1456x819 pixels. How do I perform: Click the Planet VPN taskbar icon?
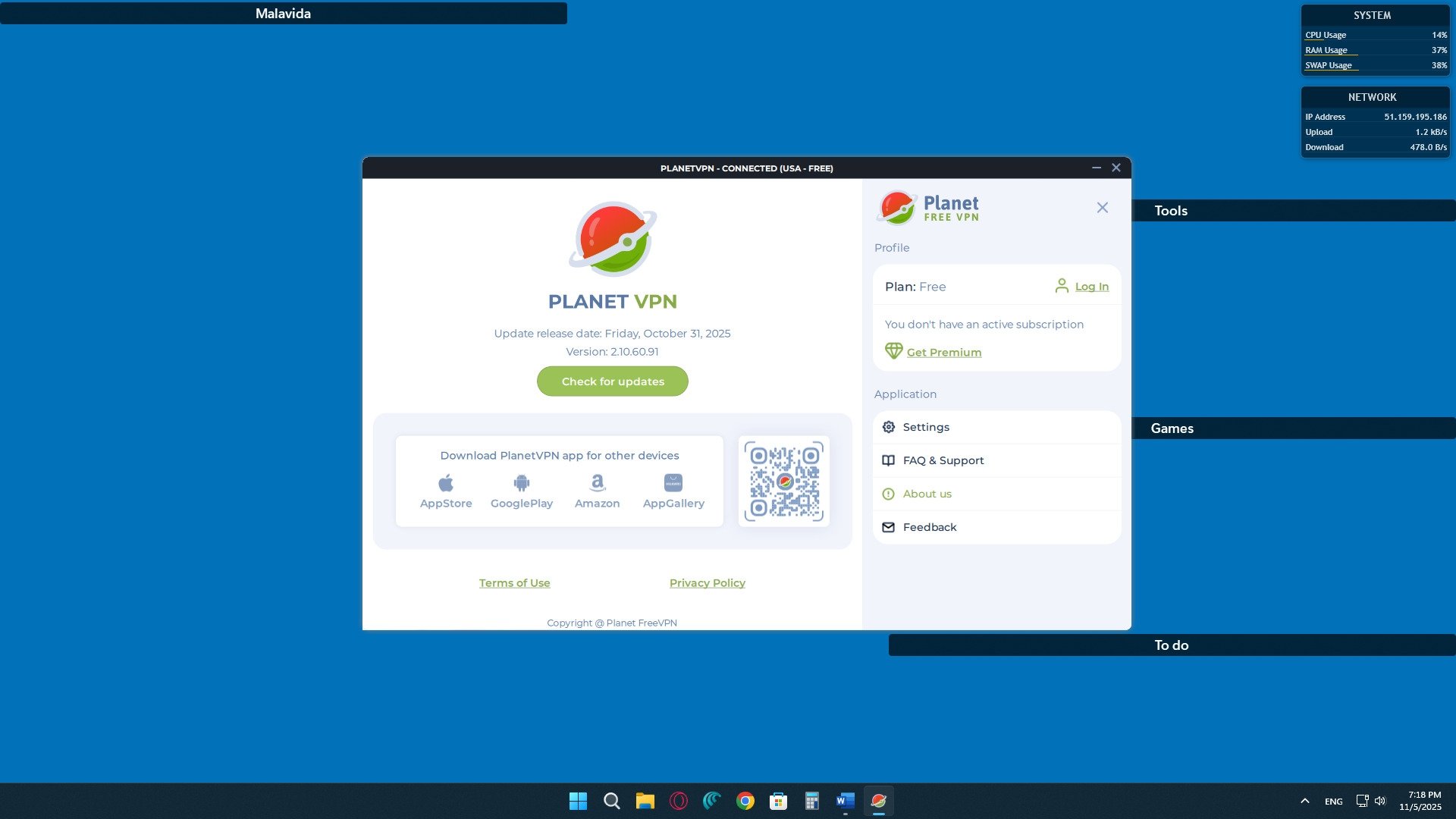pos(878,801)
